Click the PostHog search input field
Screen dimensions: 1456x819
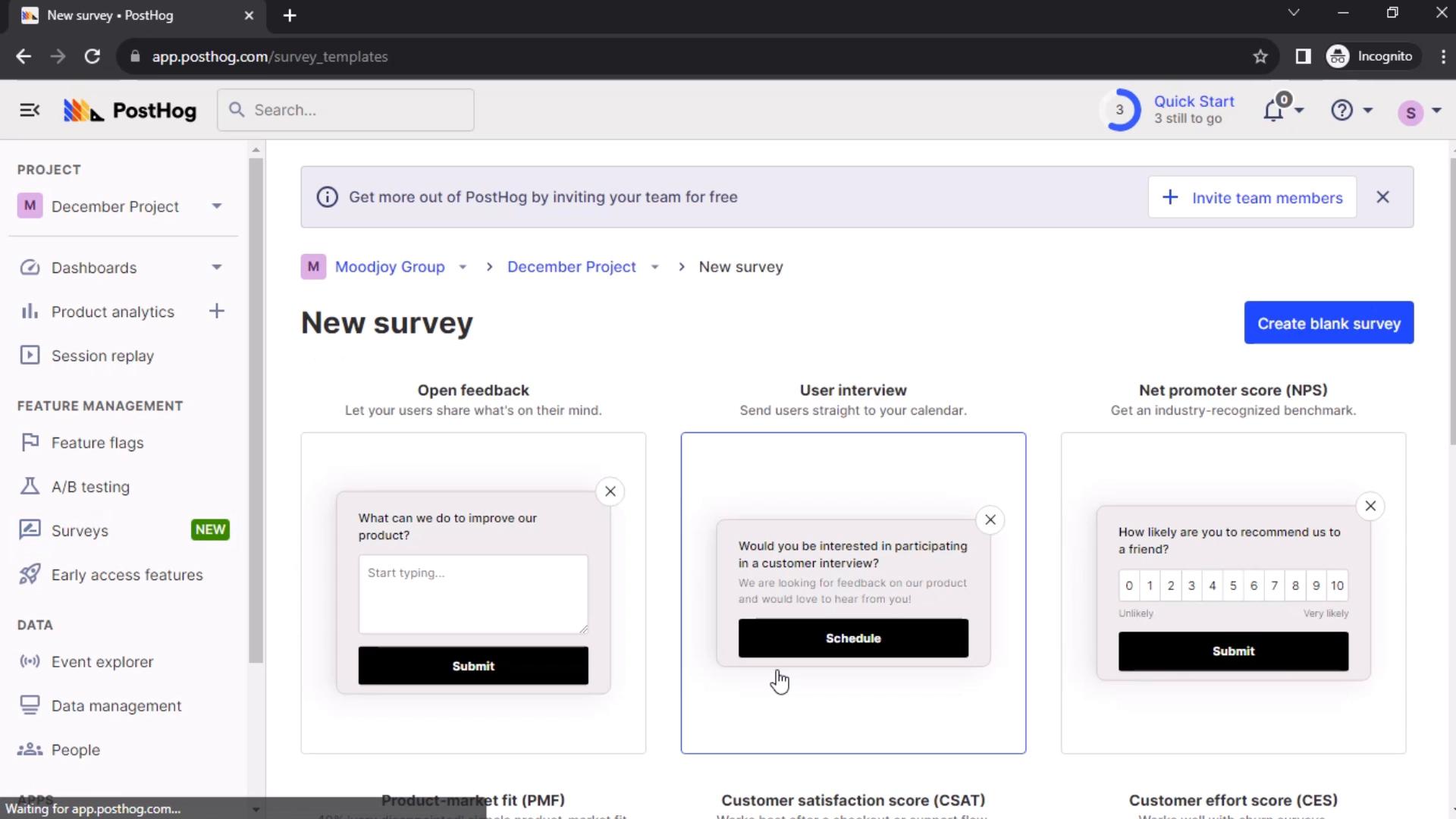[345, 110]
